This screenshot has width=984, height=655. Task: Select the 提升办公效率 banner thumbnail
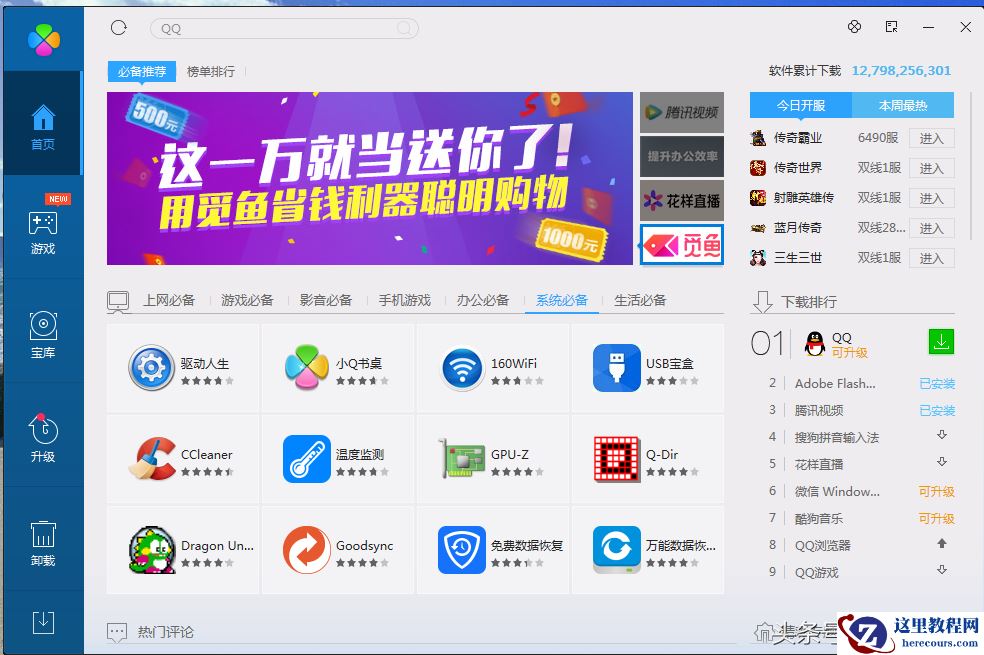(682, 156)
